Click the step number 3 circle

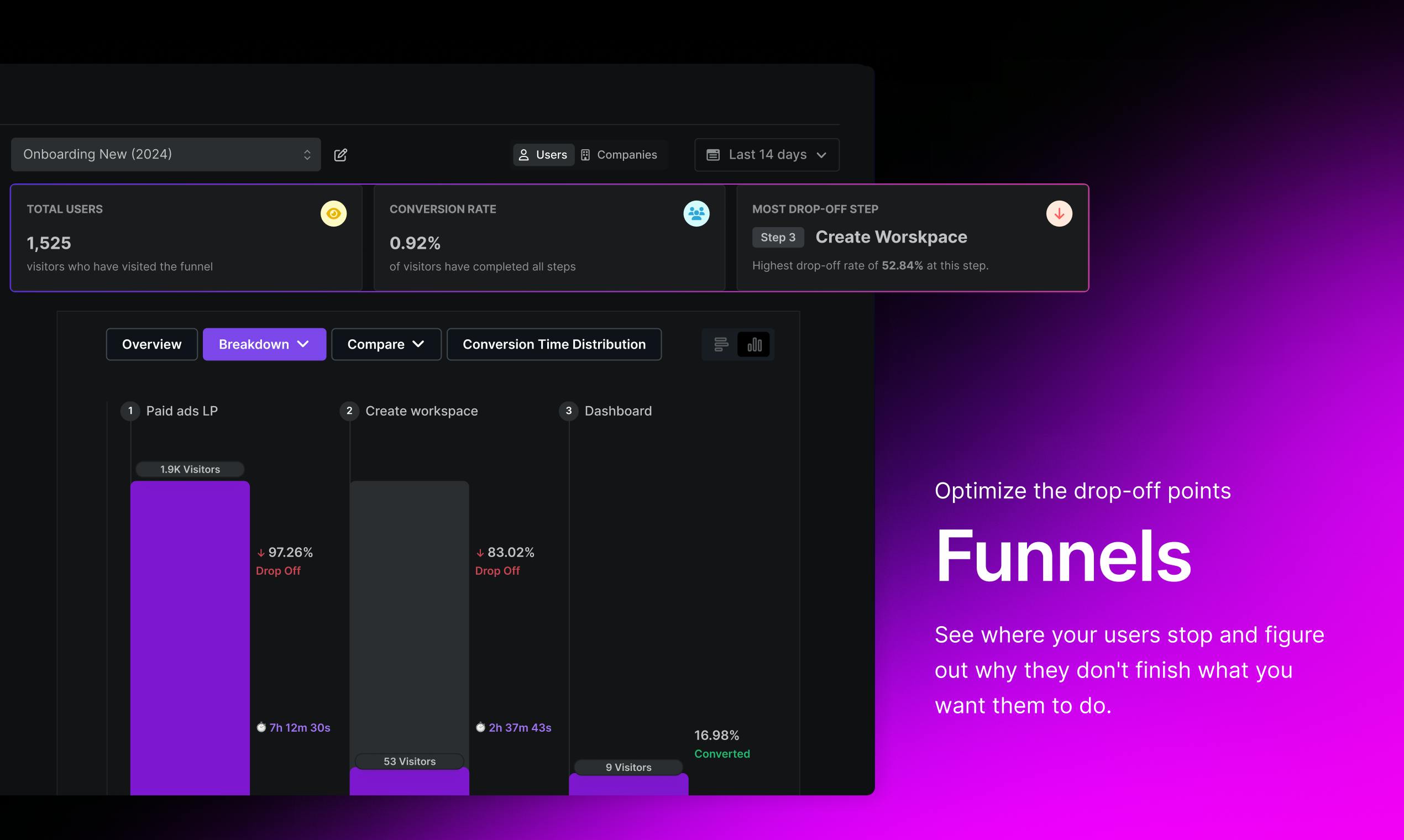click(568, 411)
